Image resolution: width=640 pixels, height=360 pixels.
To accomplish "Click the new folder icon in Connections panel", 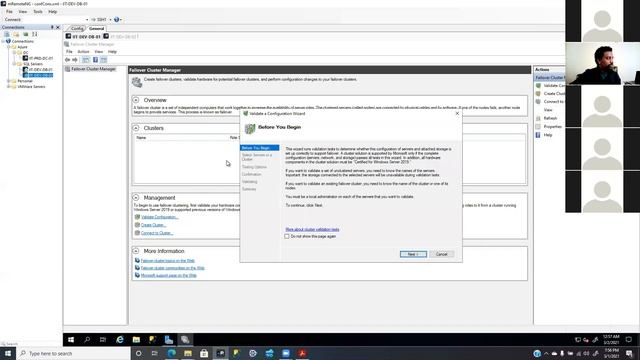I will [16, 34].
